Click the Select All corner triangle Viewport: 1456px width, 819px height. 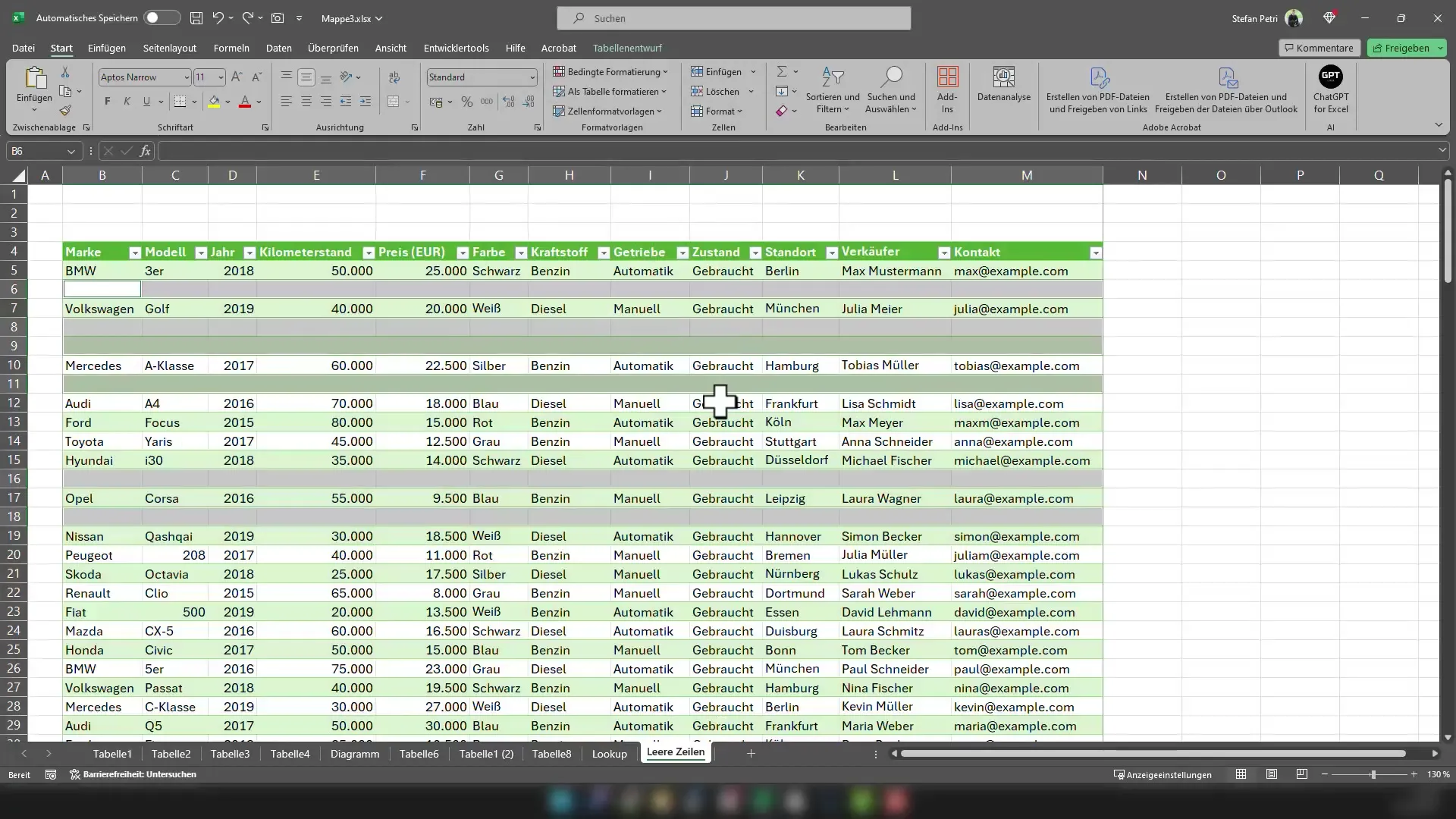[18, 176]
